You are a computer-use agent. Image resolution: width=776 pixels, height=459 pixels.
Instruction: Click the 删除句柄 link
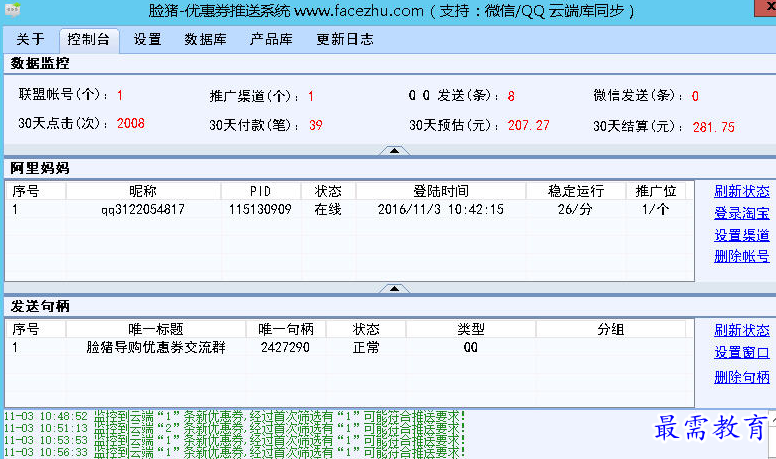tap(741, 377)
